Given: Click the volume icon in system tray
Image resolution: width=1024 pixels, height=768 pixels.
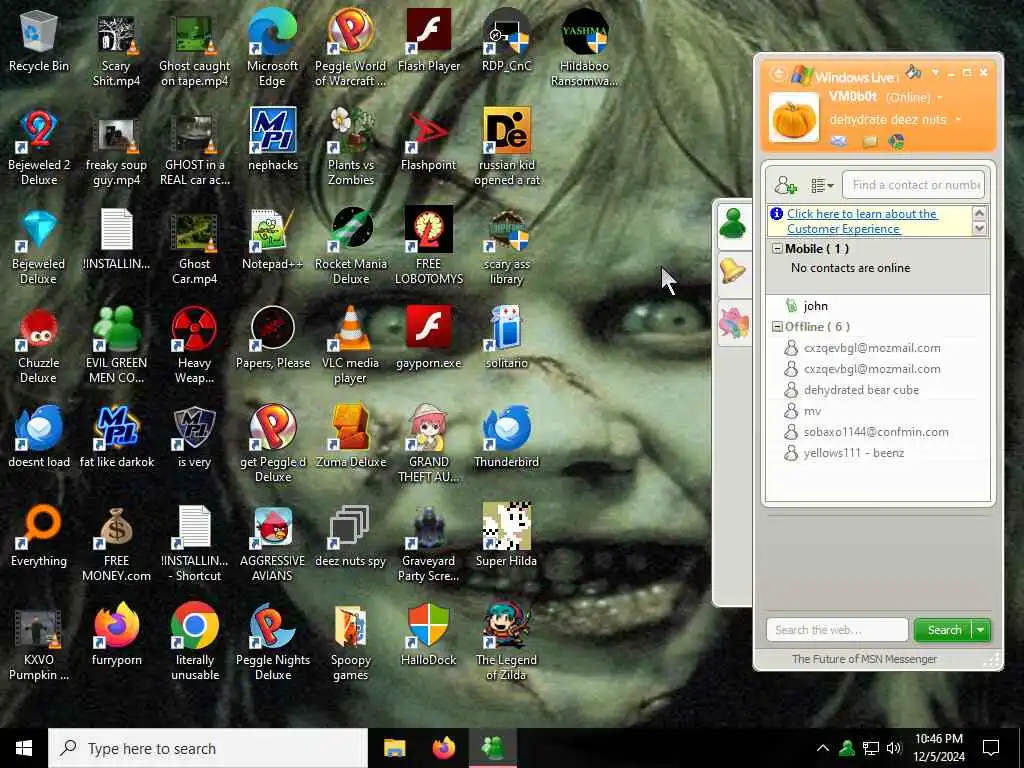Looking at the screenshot, I should tap(894, 748).
